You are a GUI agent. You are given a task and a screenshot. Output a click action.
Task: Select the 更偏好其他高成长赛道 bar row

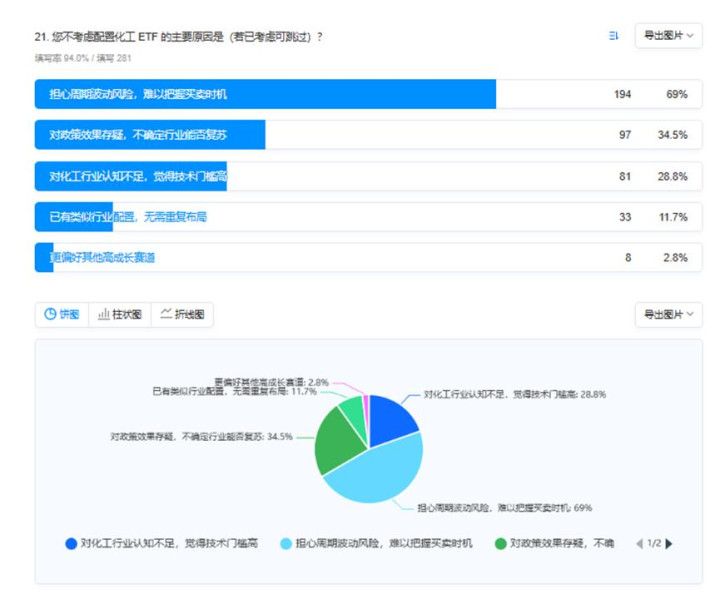(x=368, y=258)
